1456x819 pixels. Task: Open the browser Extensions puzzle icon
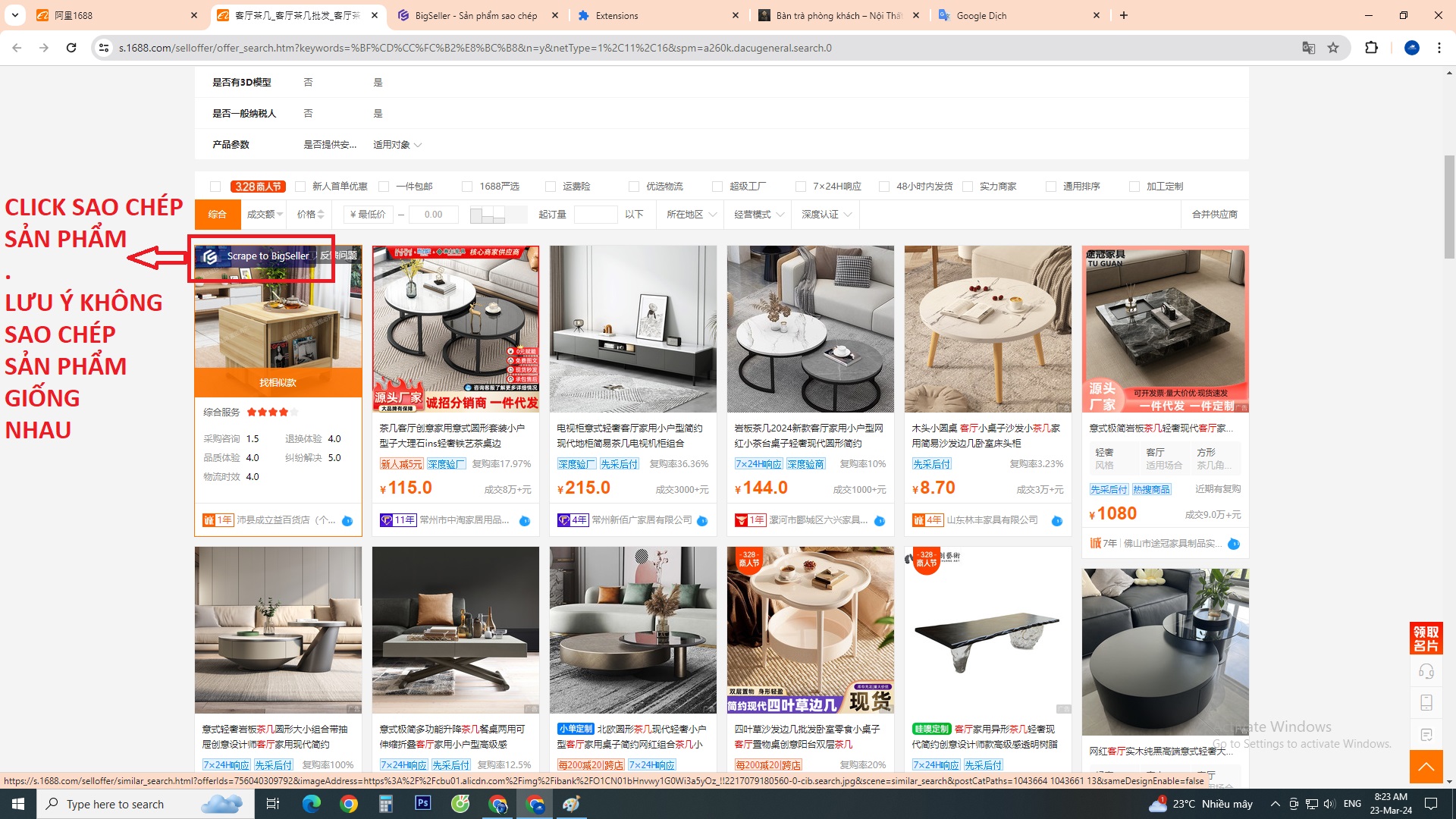click(x=1371, y=48)
